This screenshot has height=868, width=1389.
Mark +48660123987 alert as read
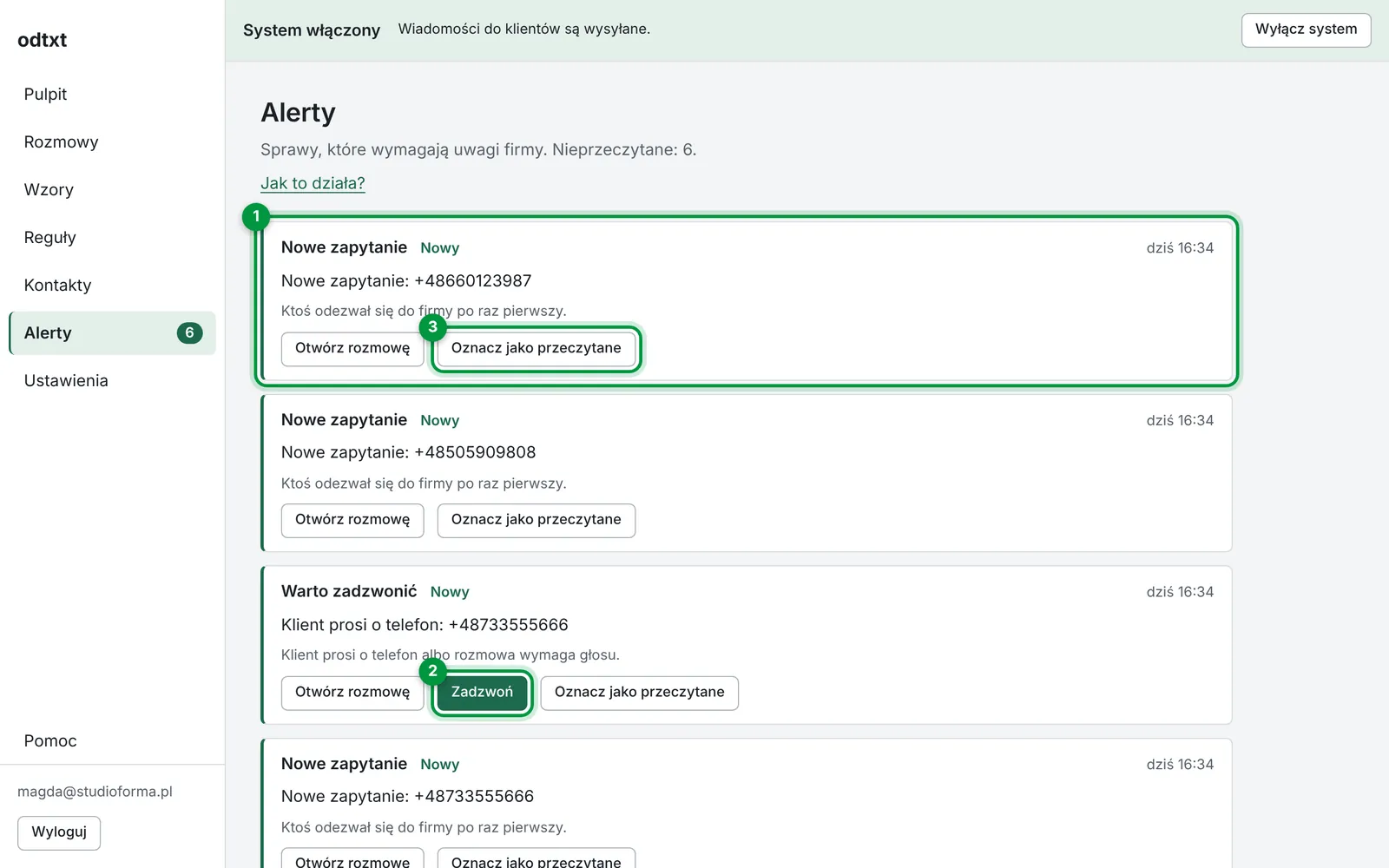coord(537,348)
